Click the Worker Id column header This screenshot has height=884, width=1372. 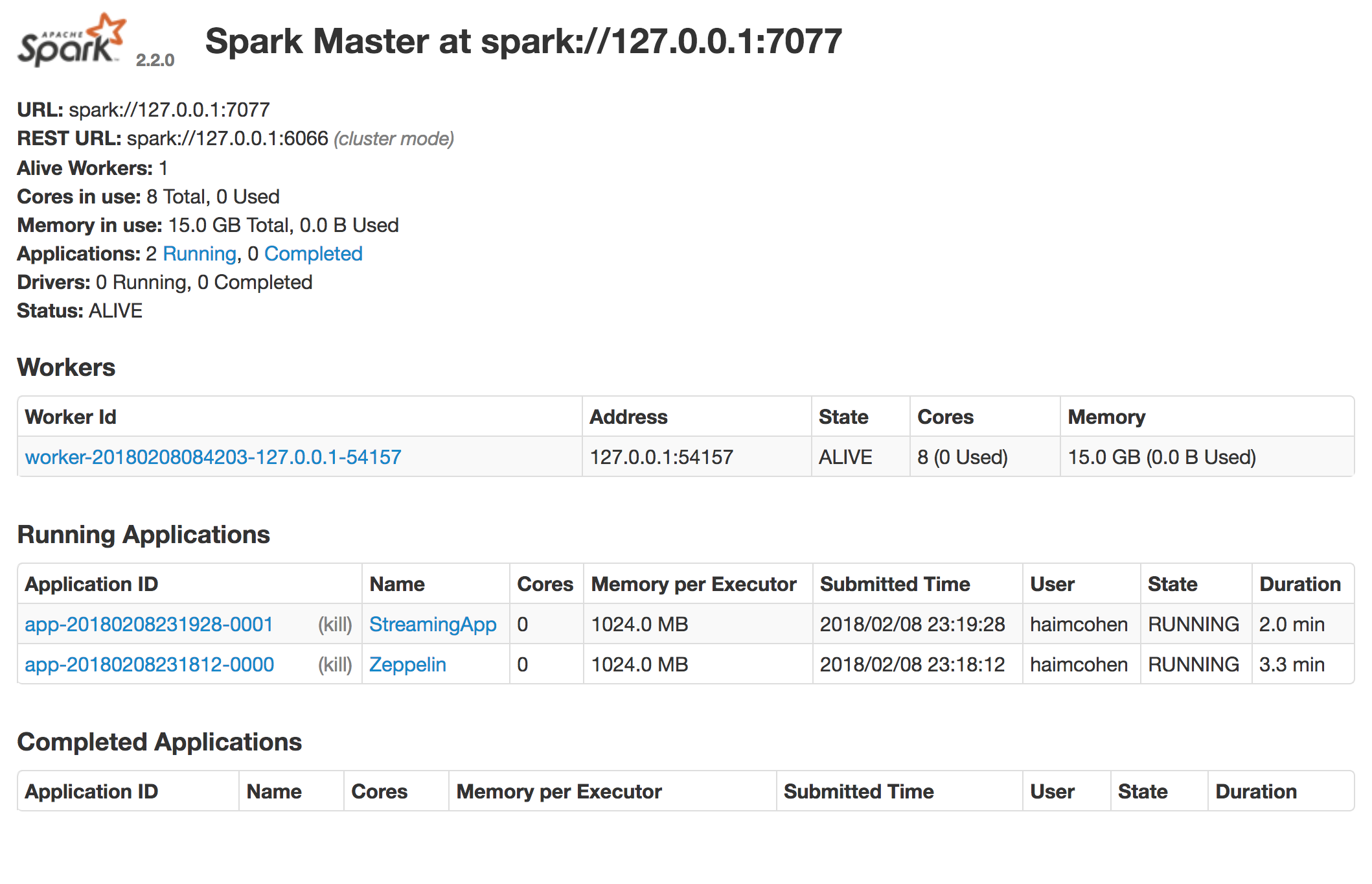71,417
